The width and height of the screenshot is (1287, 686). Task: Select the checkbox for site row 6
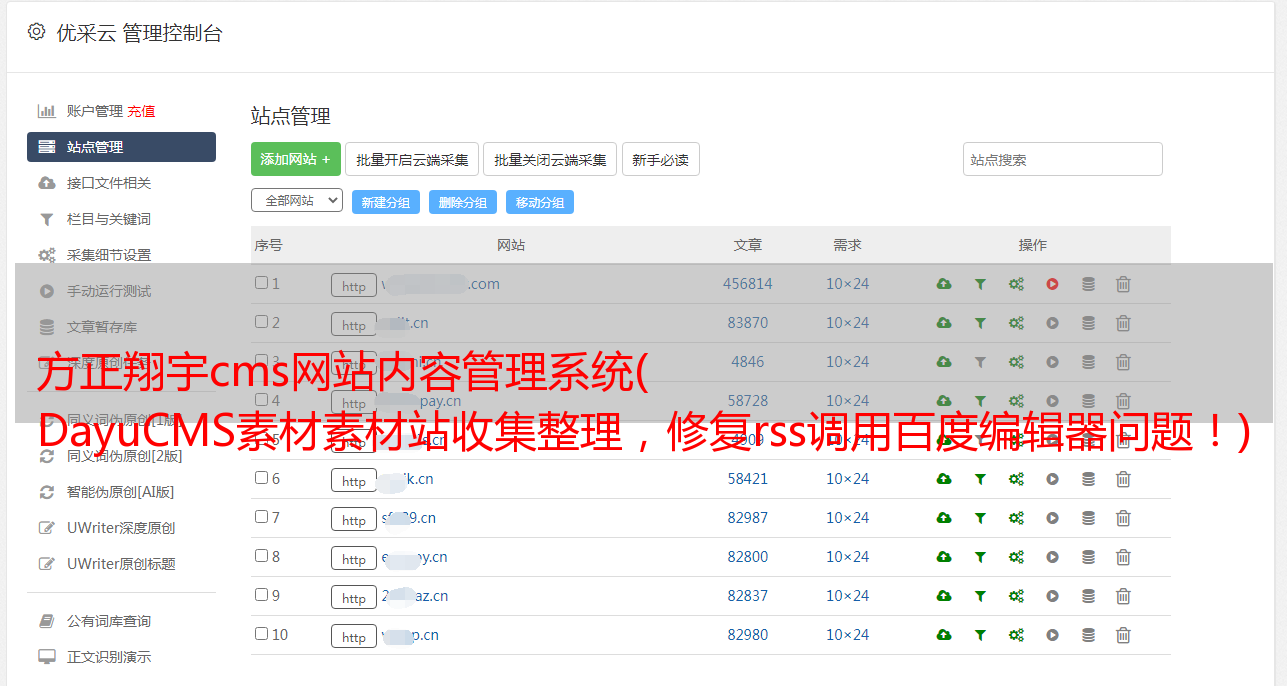261,478
